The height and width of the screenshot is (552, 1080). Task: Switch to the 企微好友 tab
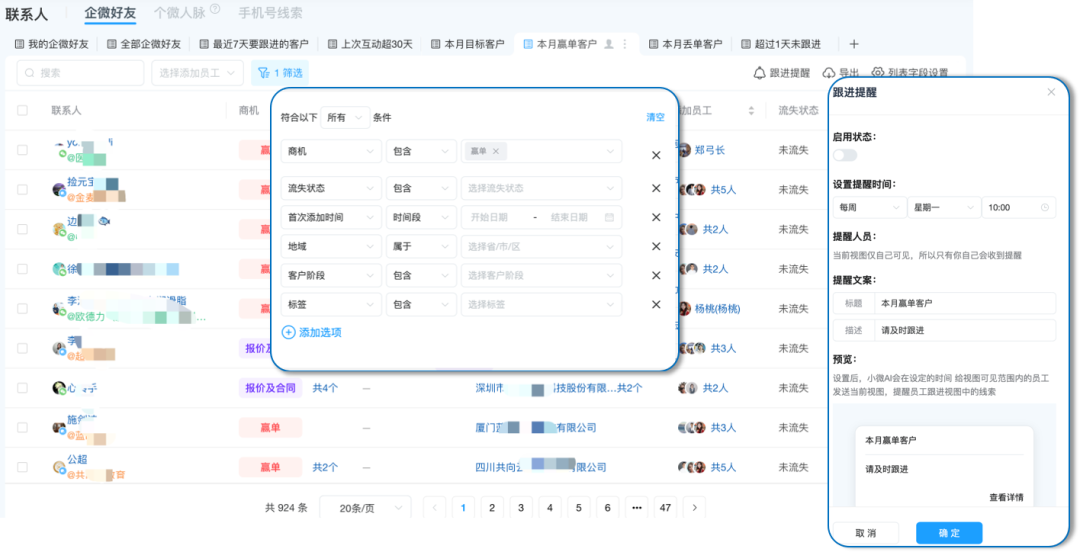110,12
